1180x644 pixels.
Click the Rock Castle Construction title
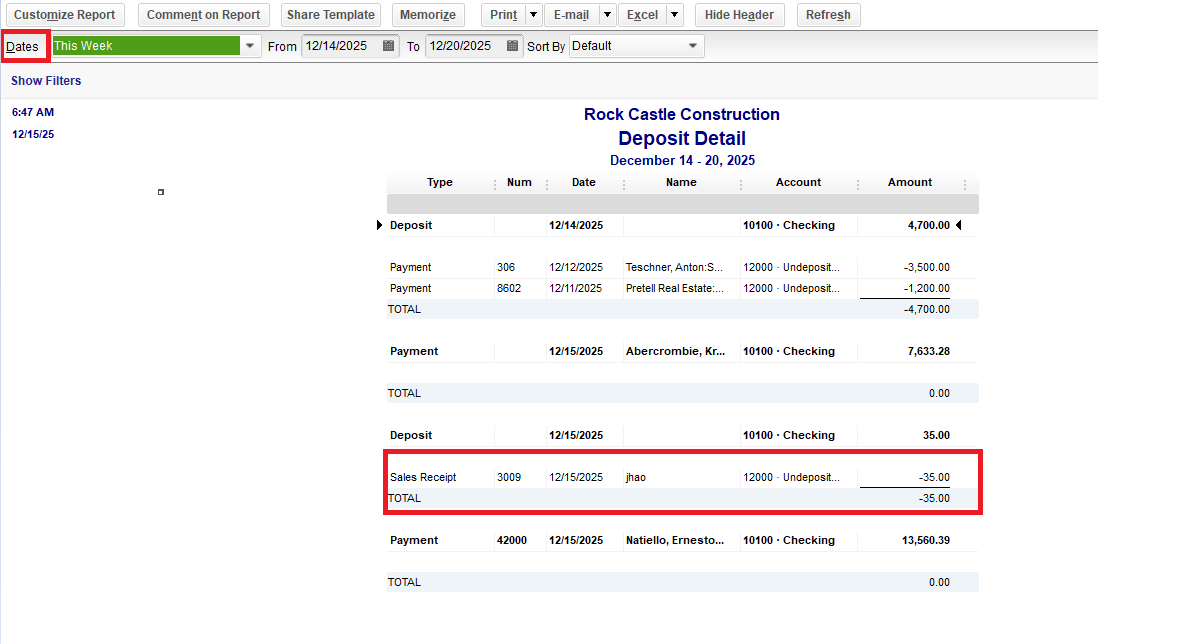tap(682, 114)
